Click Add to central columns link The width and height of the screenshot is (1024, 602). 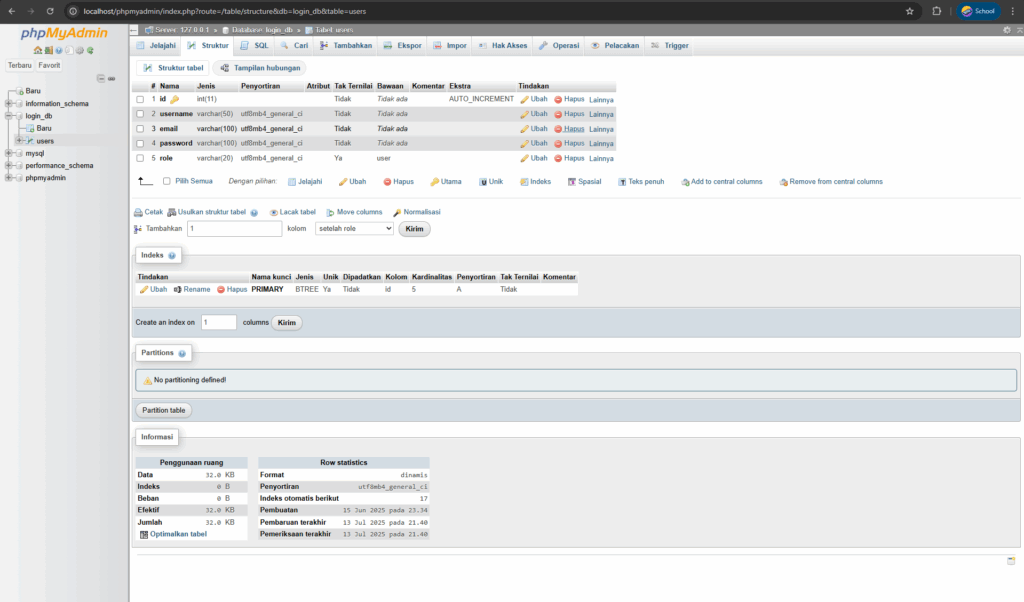click(x=722, y=182)
